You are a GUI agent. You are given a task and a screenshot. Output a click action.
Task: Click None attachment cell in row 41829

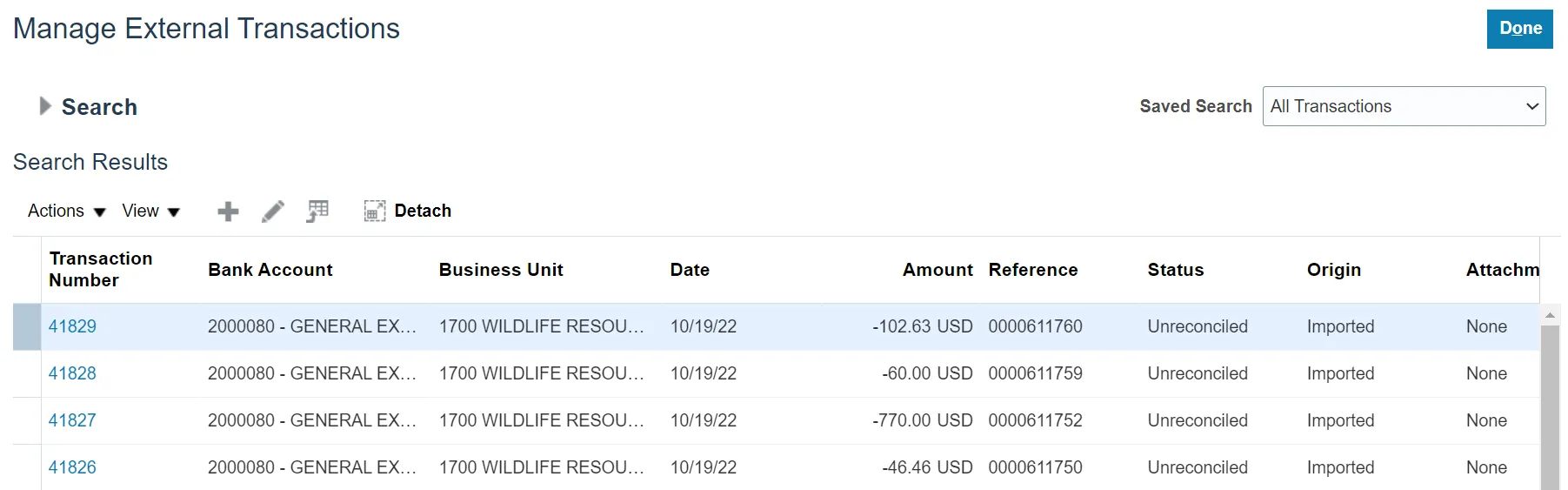point(1486,326)
